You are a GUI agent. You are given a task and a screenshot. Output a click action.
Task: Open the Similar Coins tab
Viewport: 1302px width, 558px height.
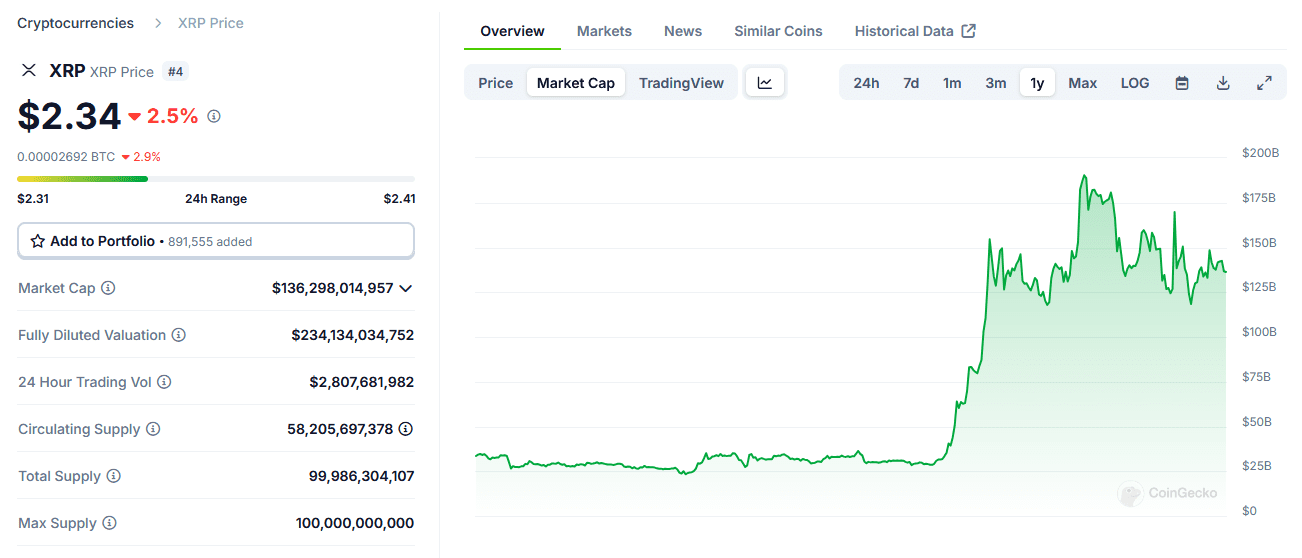tap(778, 31)
